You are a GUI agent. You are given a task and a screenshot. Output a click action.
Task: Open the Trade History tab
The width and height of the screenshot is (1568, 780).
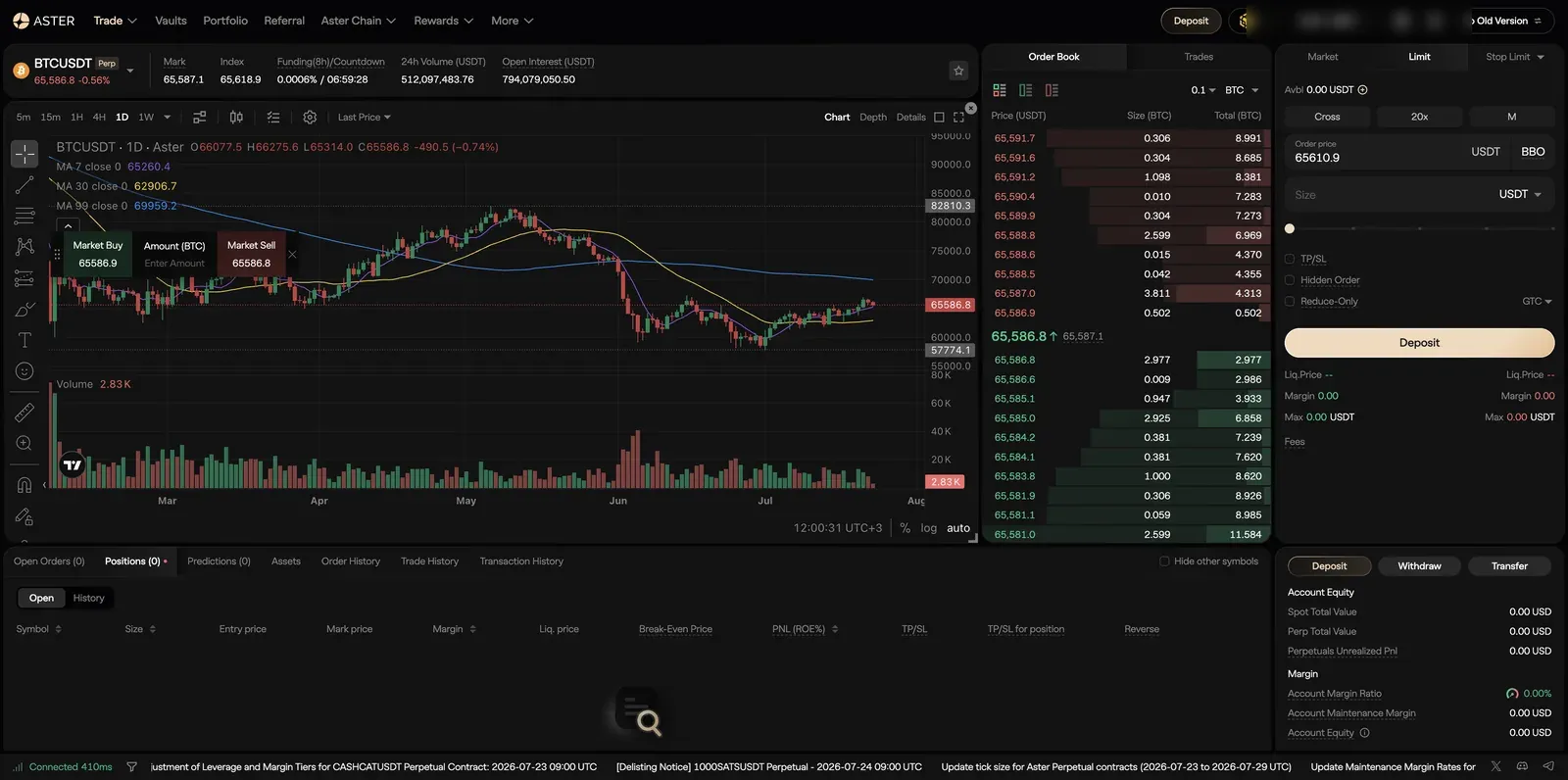(429, 561)
